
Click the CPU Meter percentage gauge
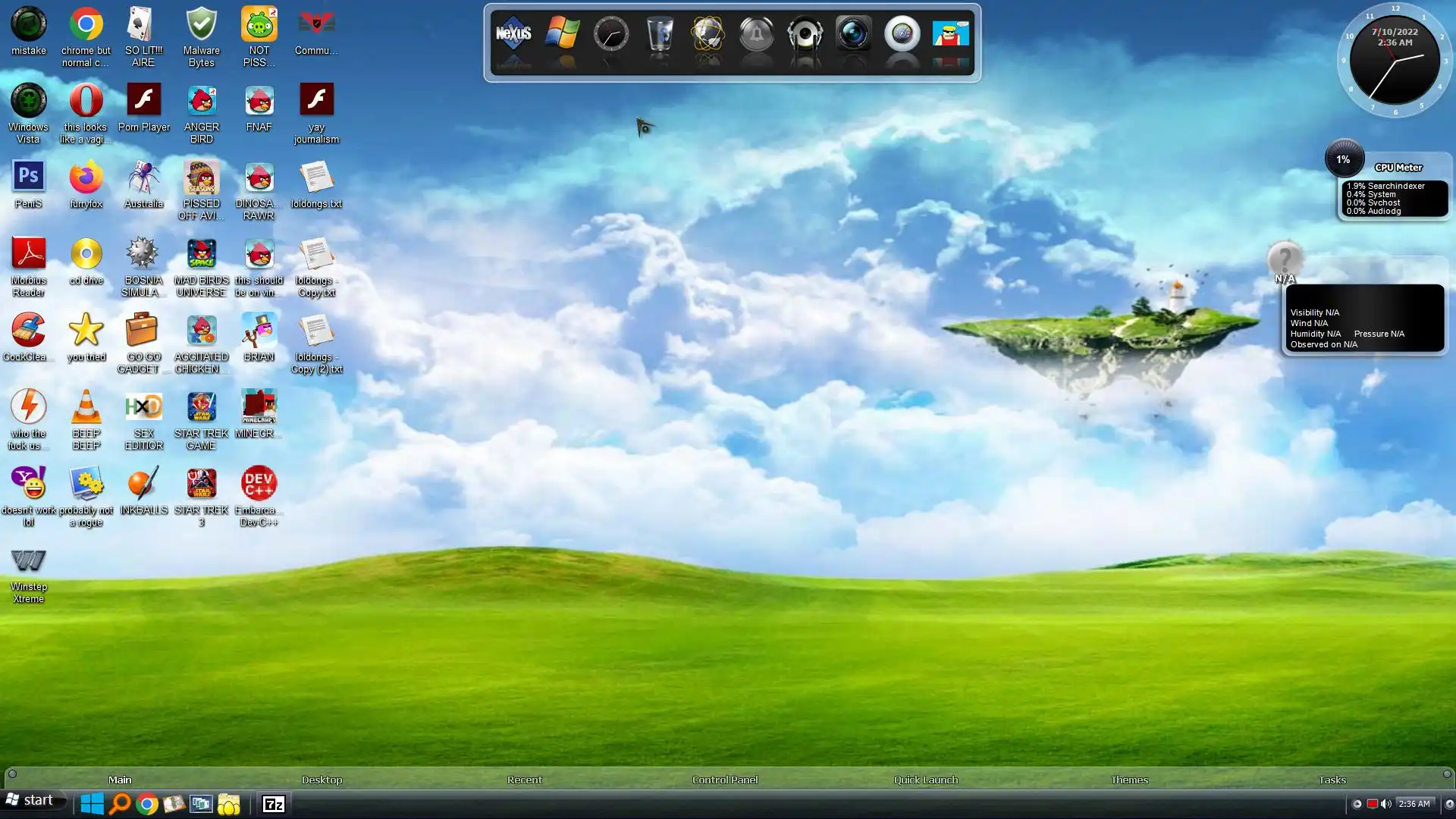click(x=1343, y=159)
